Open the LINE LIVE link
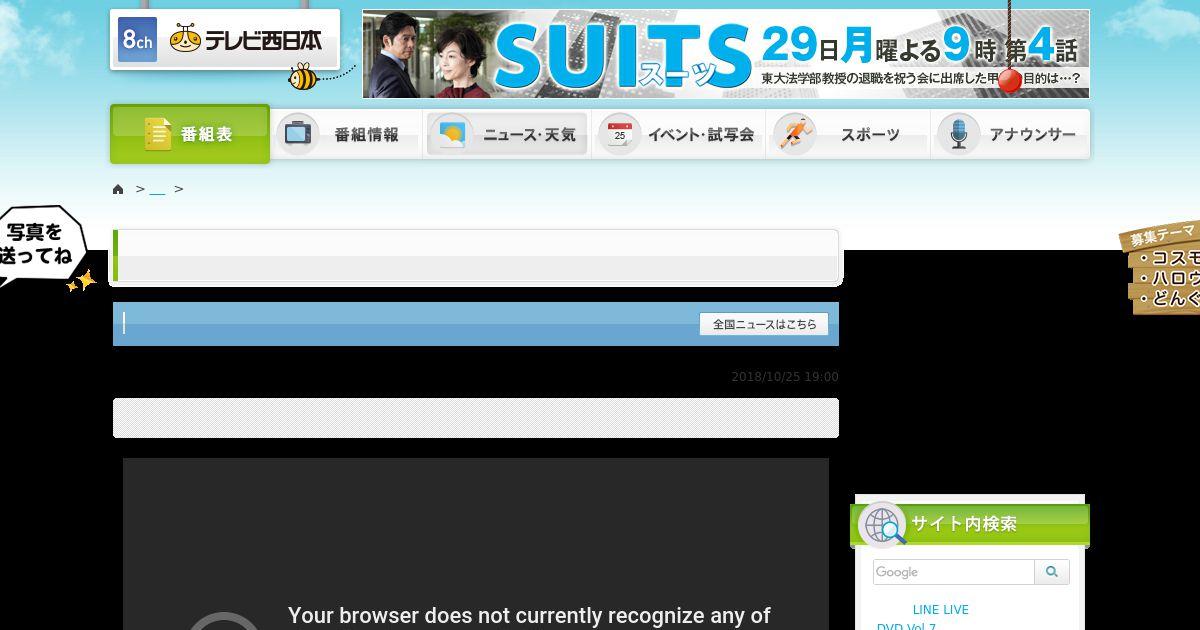The height and width of the screenshot is (630, 1200). point(940,609)
